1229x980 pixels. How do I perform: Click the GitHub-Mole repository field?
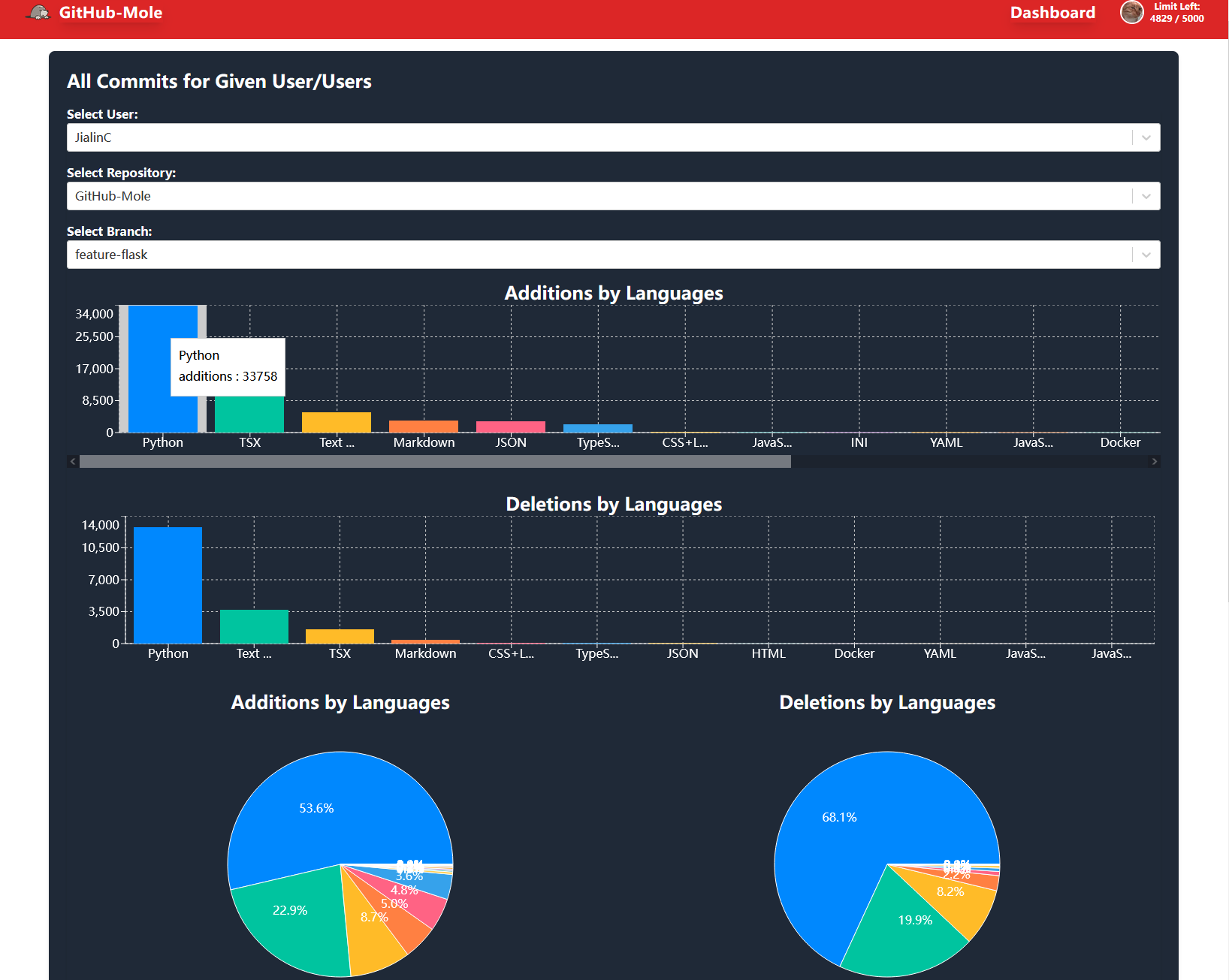(x=451, y=196)
